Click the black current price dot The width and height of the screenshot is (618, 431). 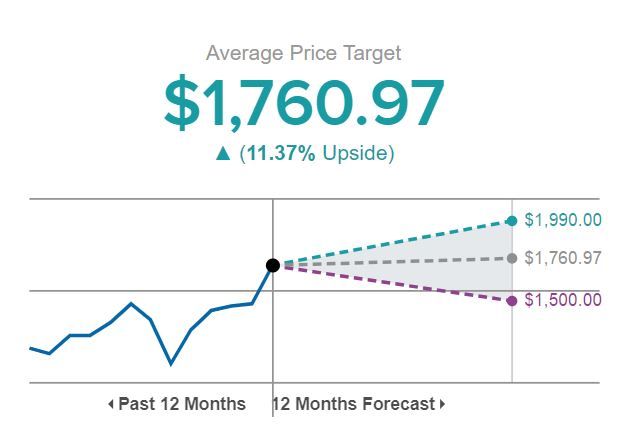273,265
